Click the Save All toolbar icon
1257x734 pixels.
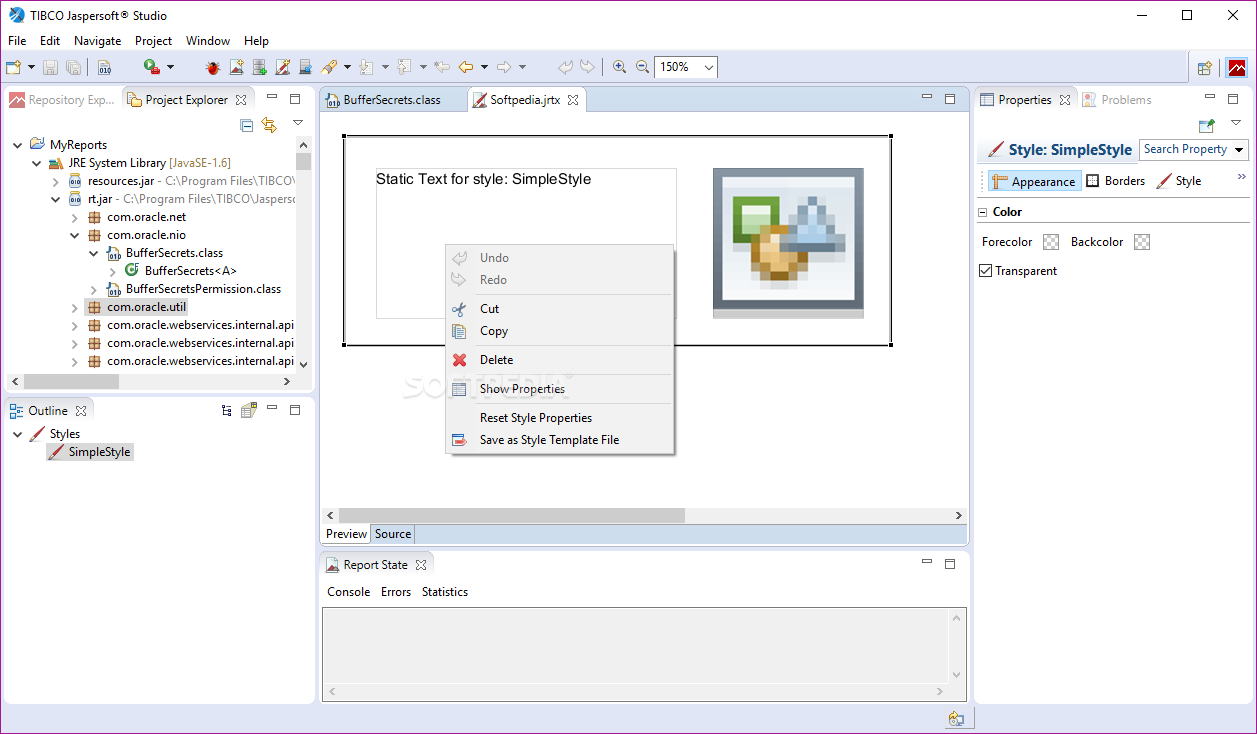coord(74,67)
